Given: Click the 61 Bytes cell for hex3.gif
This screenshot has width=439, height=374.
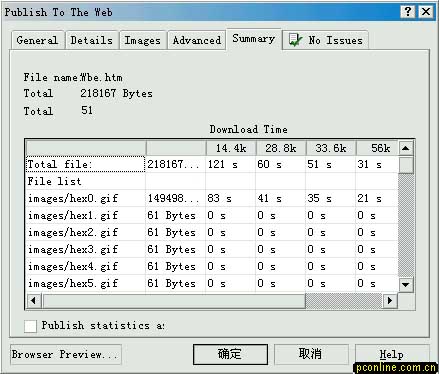Looking at the screenshot, I should coord(176,249).
